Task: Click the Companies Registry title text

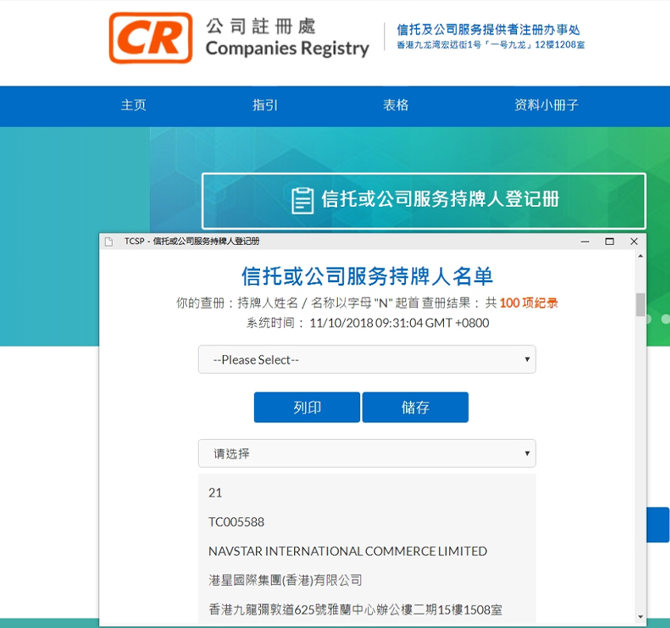Action: [286, 48]
